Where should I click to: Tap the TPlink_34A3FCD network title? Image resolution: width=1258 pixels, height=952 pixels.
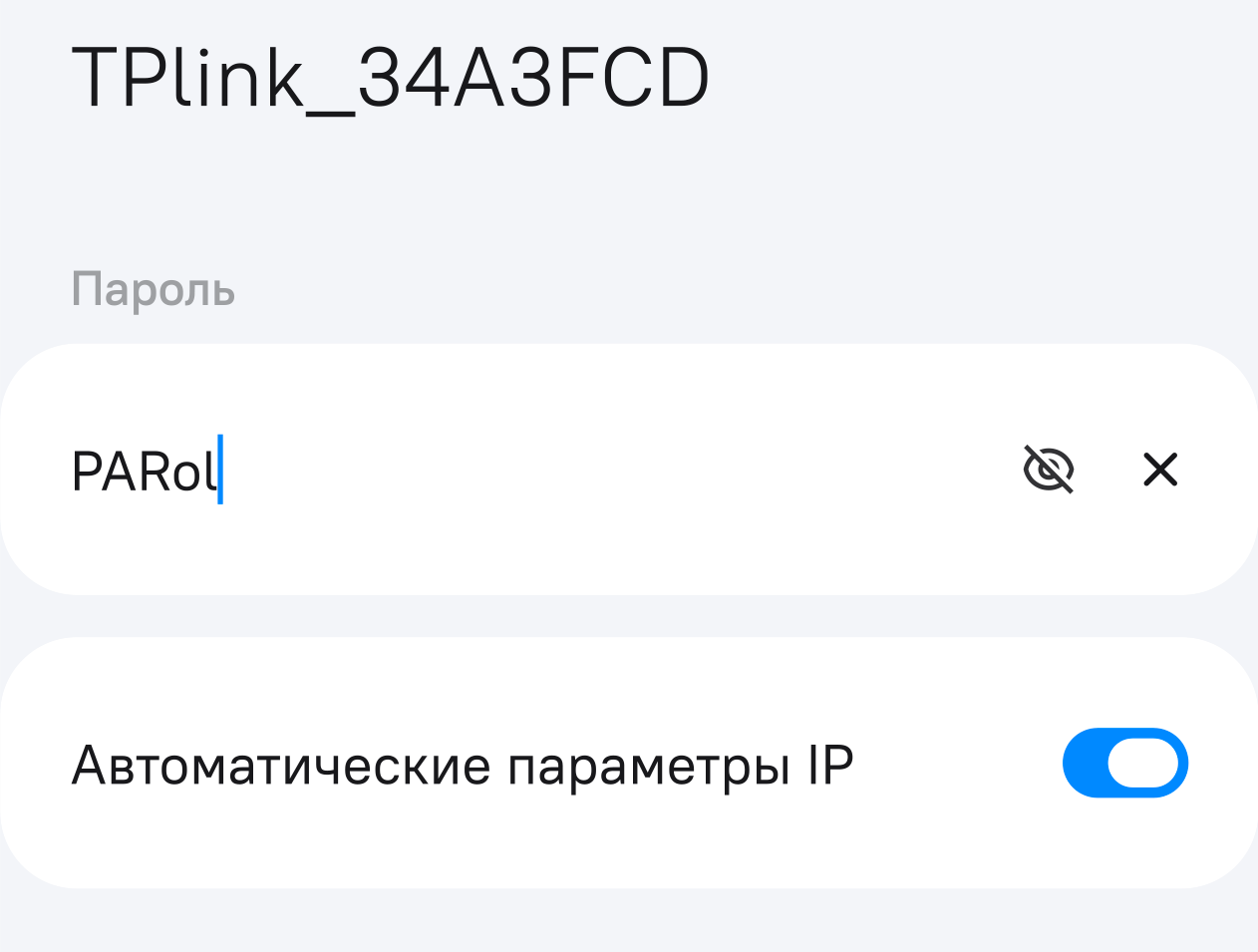[390, 78]
